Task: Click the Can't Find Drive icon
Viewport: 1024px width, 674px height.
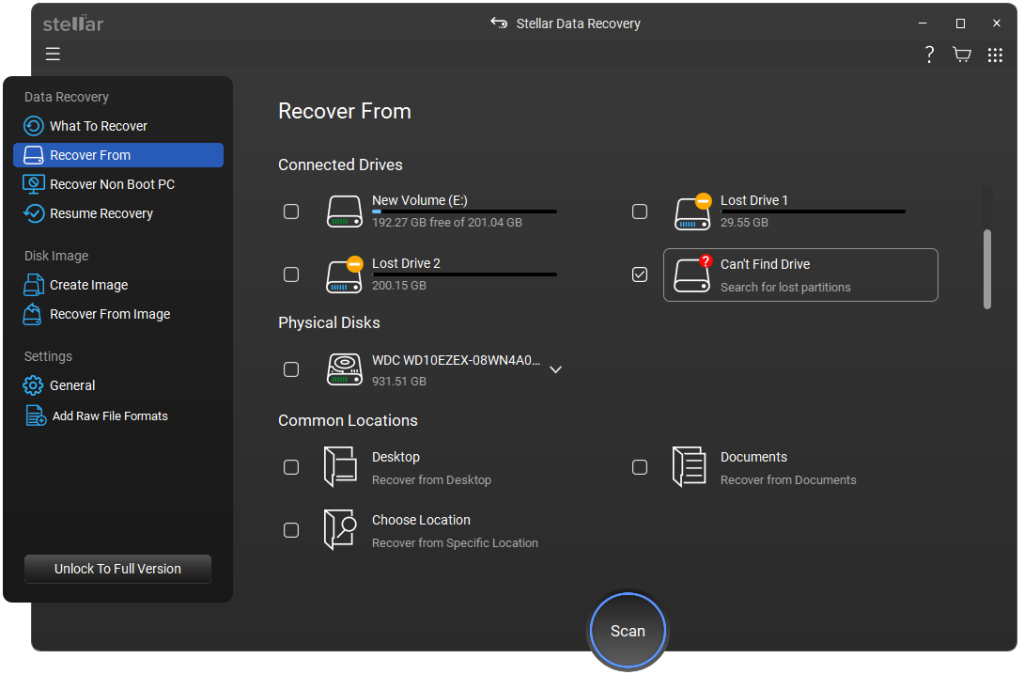Action: (692, 275)
